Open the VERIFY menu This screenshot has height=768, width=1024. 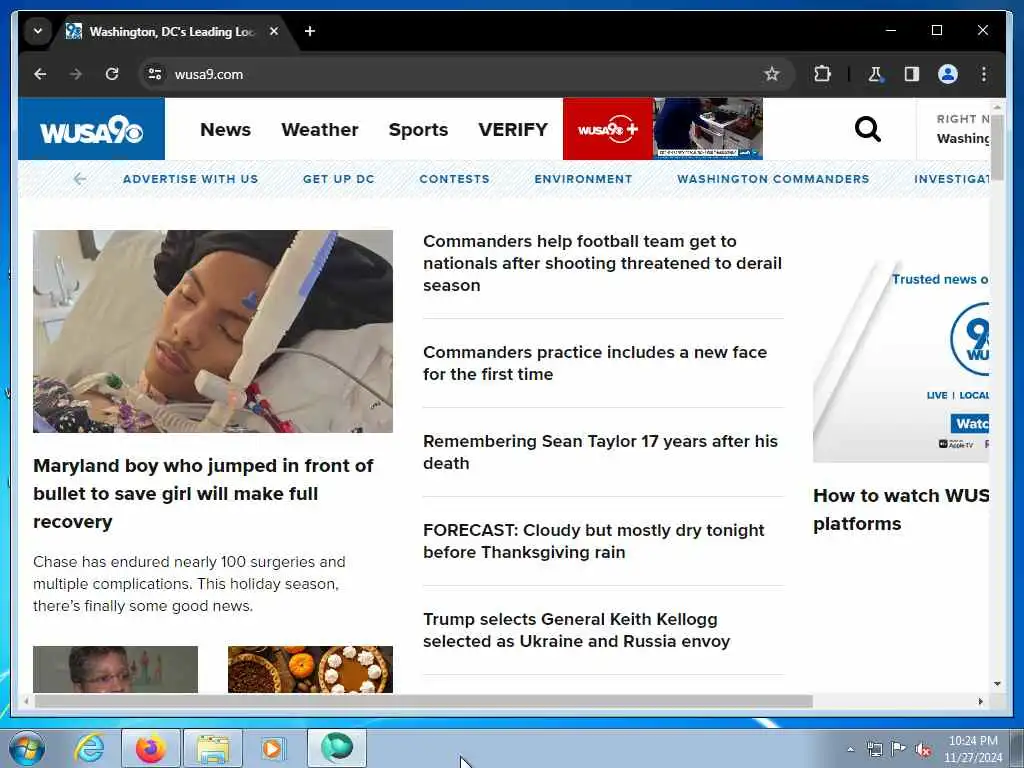pyautogui.click(x=513, y=129)
